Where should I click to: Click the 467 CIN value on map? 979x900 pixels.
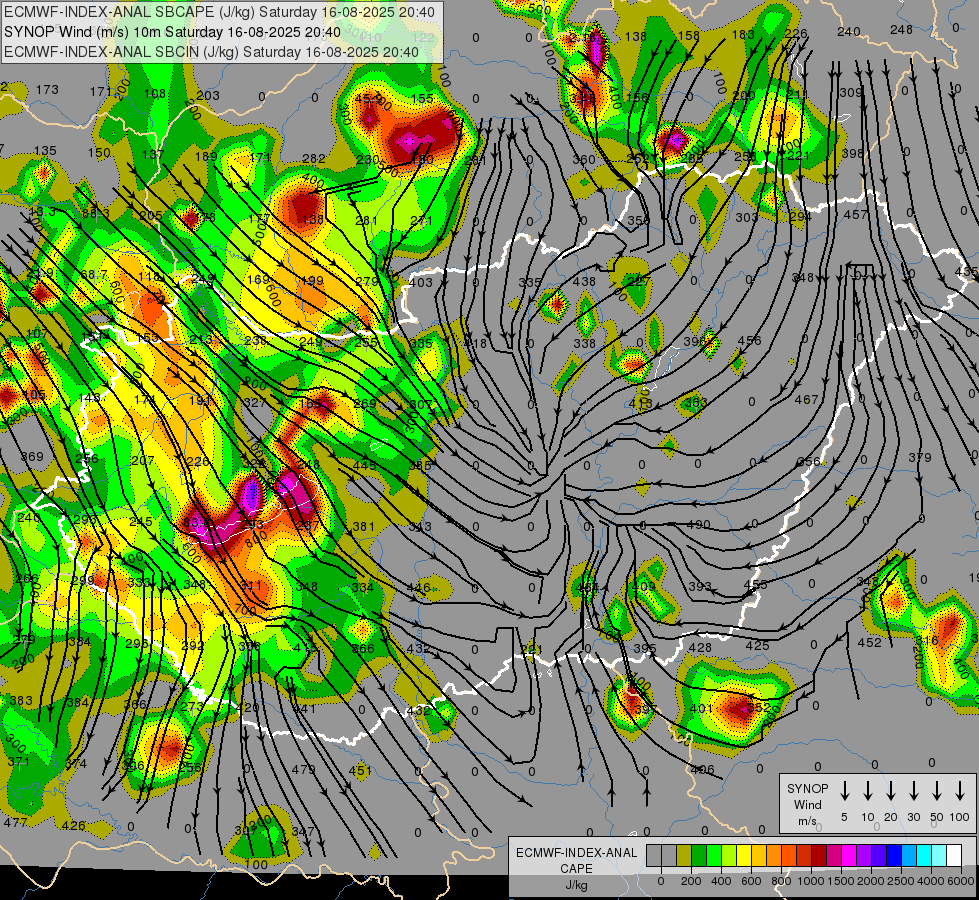(806, 398)
